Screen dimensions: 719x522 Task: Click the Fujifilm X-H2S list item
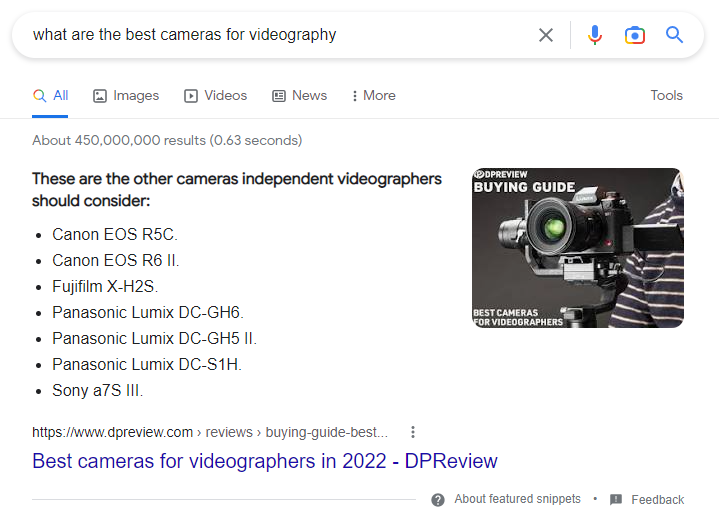tap(105, 287)
